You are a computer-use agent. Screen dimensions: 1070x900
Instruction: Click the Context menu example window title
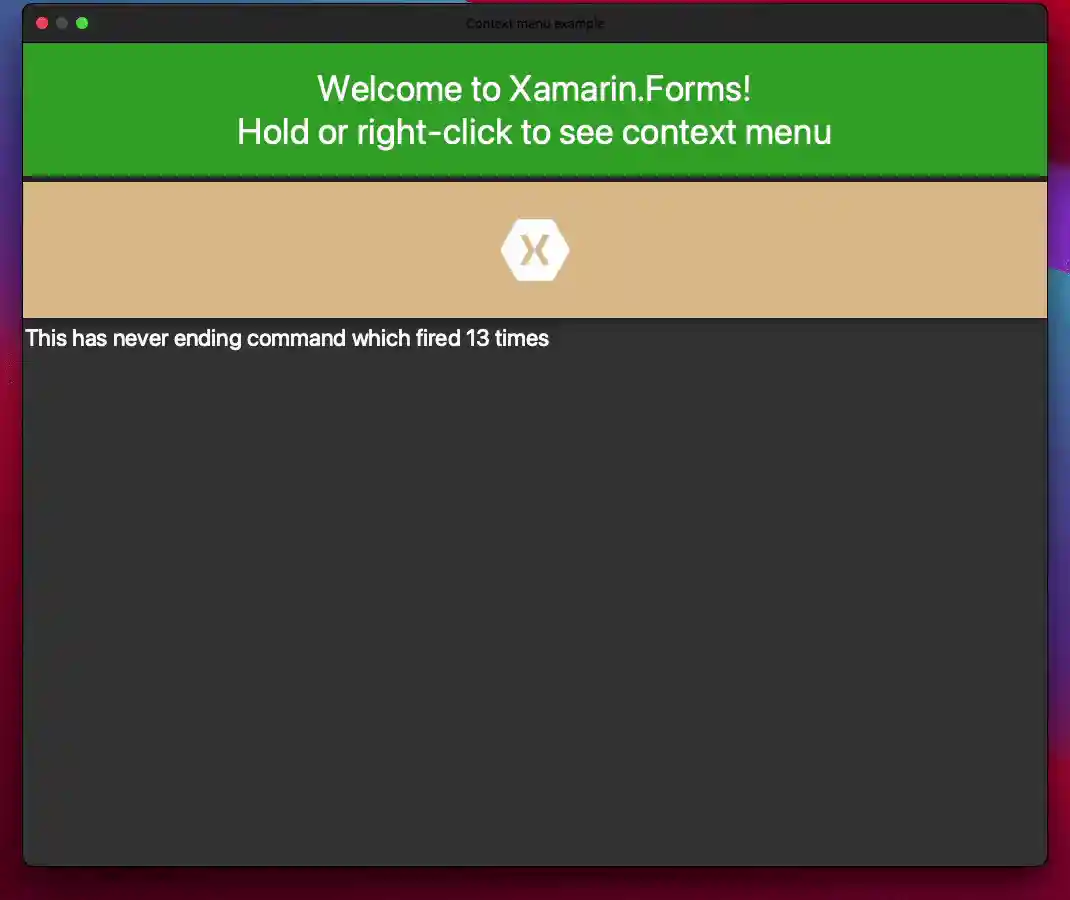535,23
